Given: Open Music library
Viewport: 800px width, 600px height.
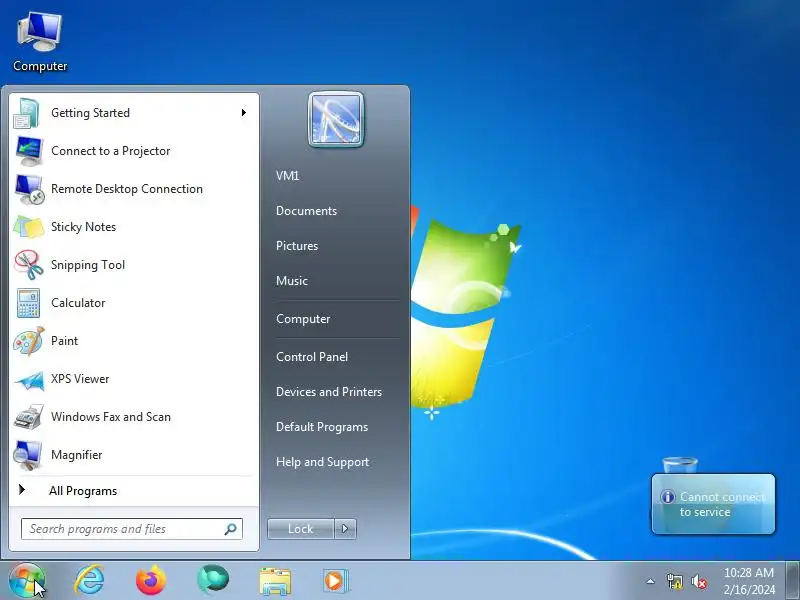Looking at the screenshot, I should (292, 281).
